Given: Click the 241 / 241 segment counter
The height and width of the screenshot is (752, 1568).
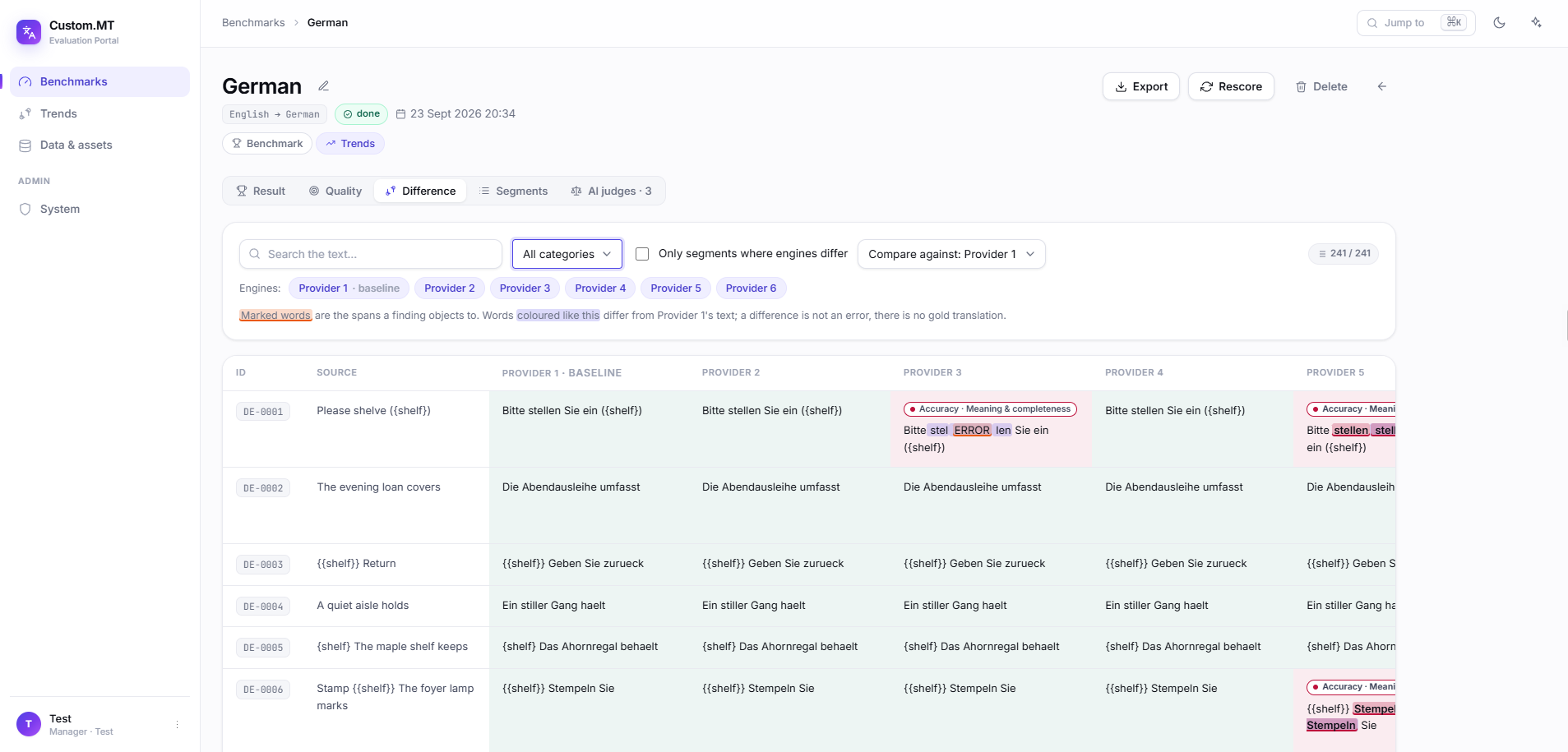Looking at the screenshot, I should tap(1344, 253).
